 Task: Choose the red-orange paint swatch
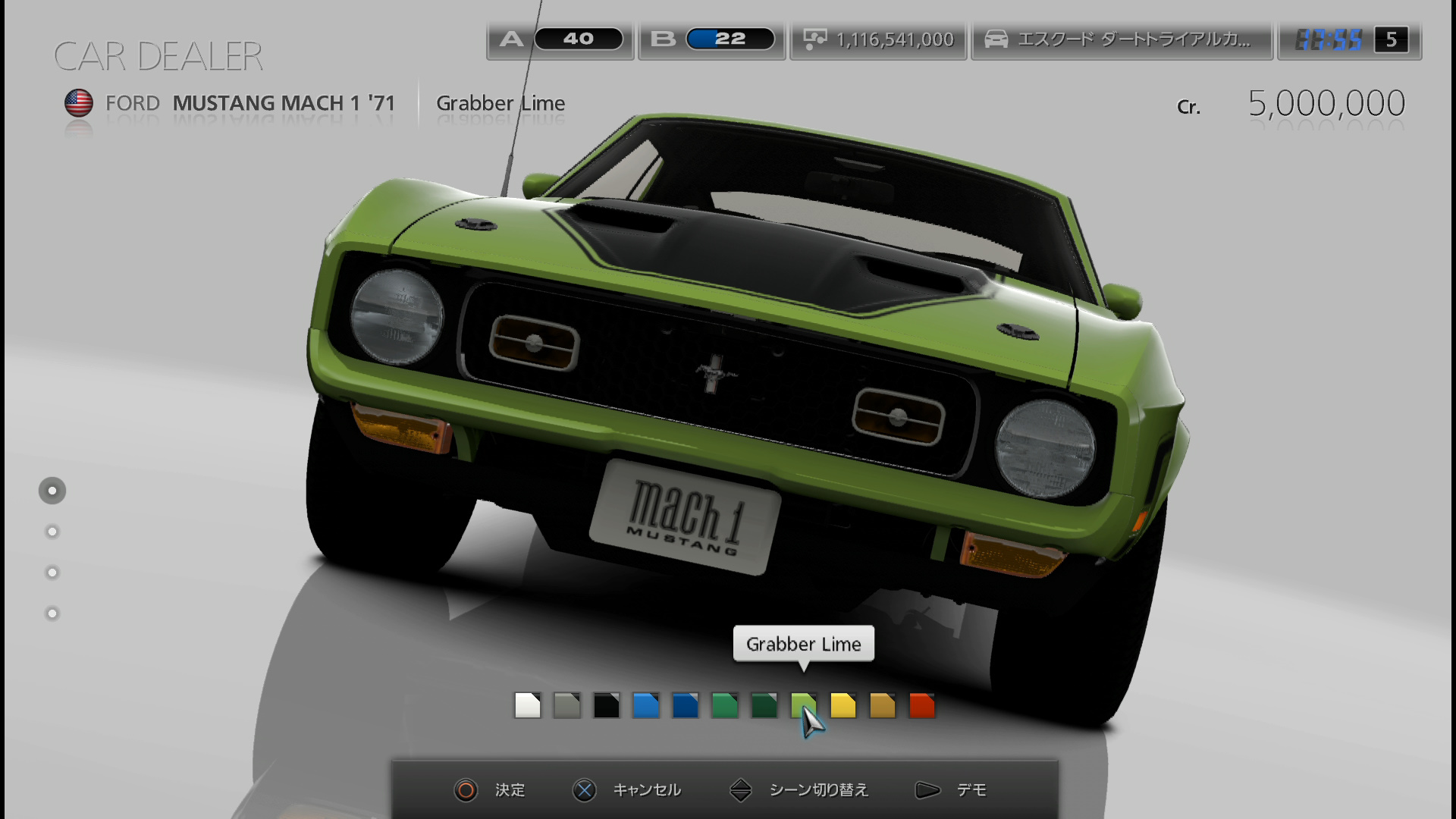tap(922, 705)
